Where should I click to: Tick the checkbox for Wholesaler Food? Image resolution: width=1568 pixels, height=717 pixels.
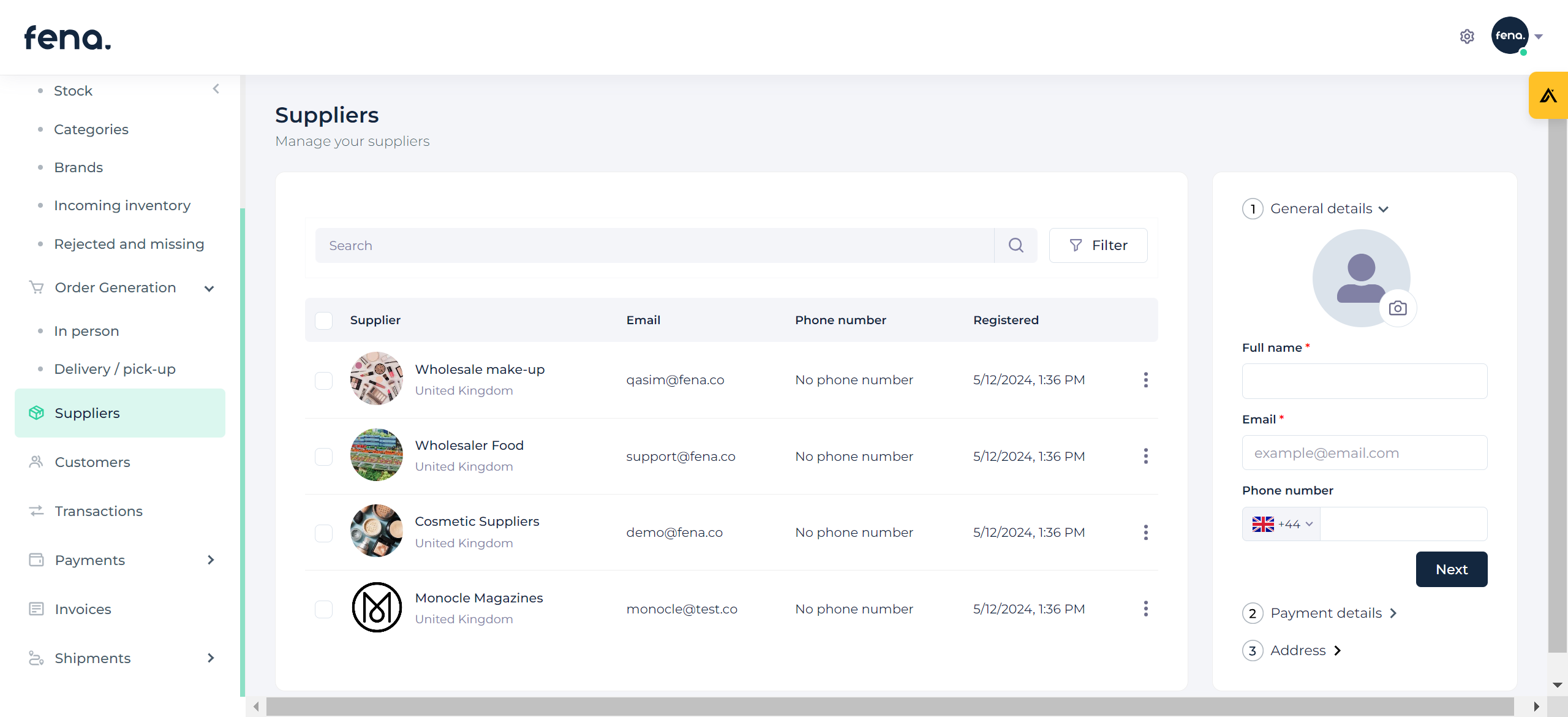coord(323,457)
